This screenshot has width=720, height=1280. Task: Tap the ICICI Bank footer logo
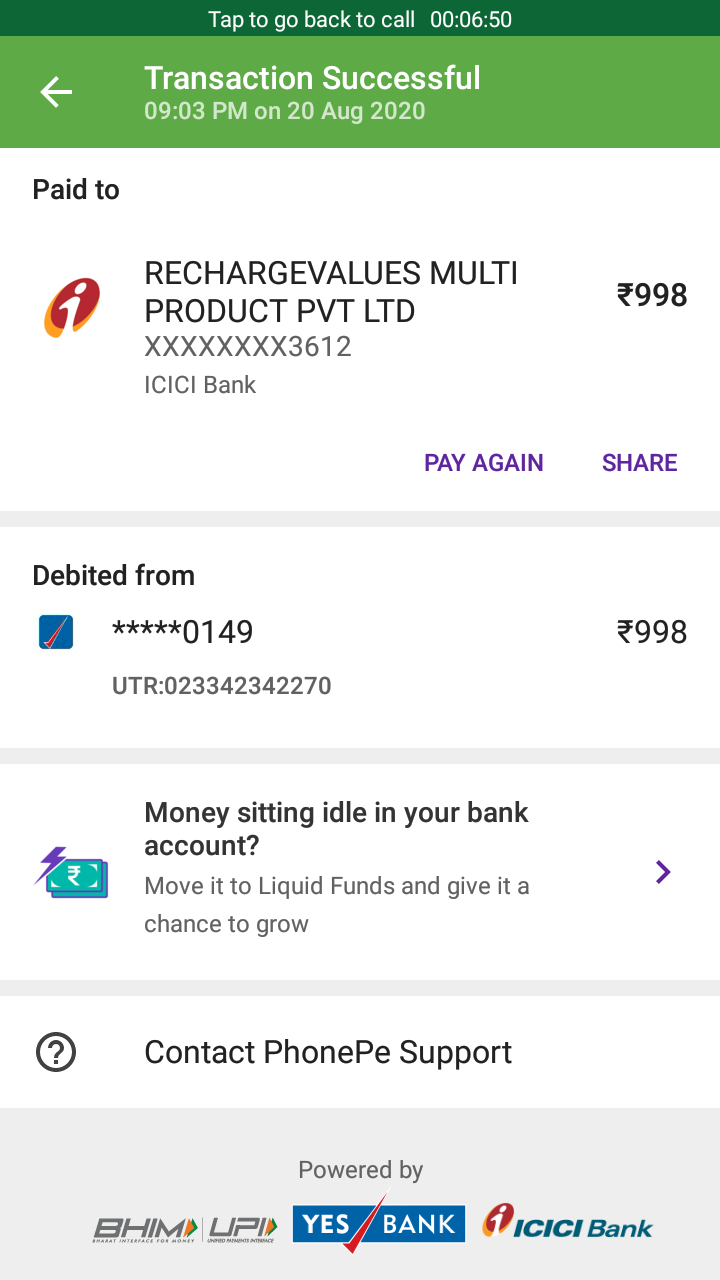pos(567,1224)
